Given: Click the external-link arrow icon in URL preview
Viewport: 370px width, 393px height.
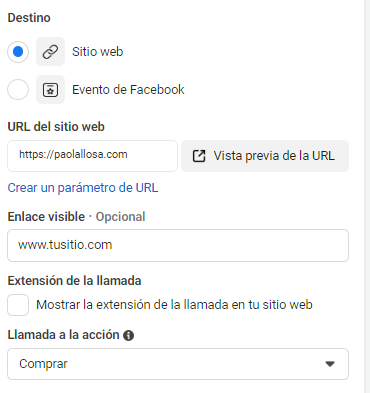Looking at the screenshot, I should click(x=199, y=156).
